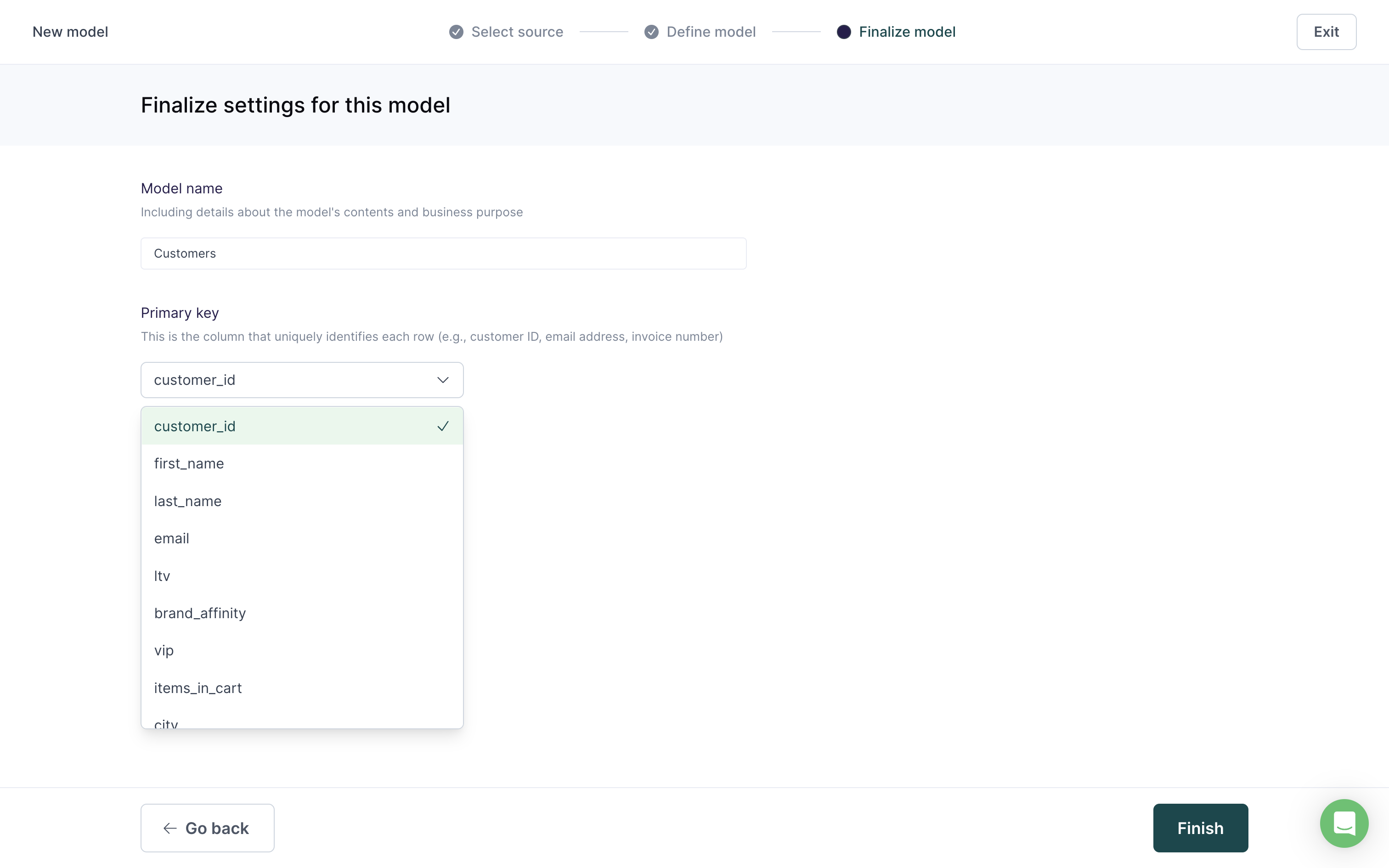Click the Finish button to complete
1389x868 pixels.
(1201, 828)
